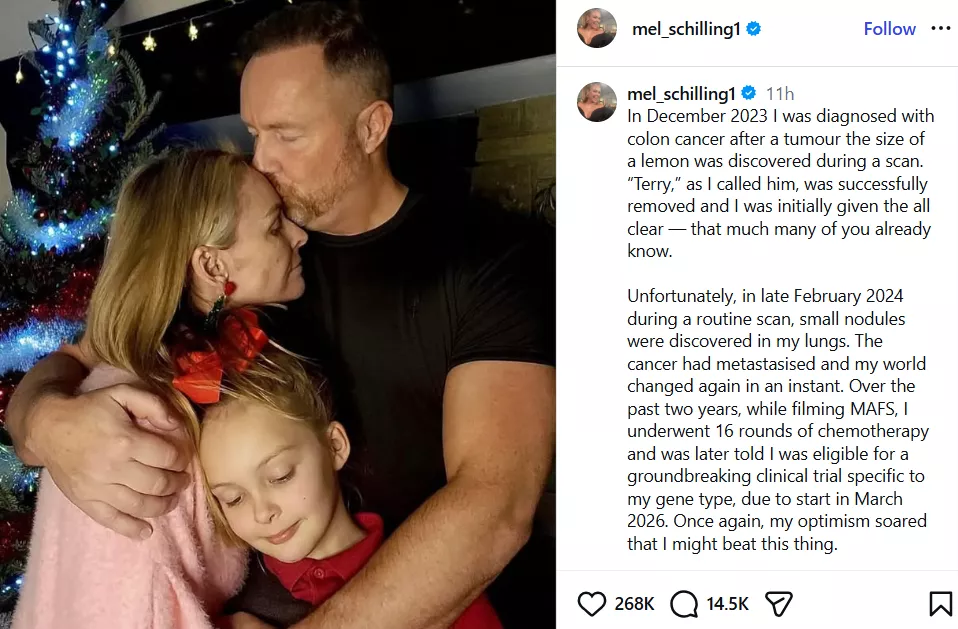Screen dimensions: 958x629
Task: Save the post with the bookmark icon
Action: tap(940, 604)
